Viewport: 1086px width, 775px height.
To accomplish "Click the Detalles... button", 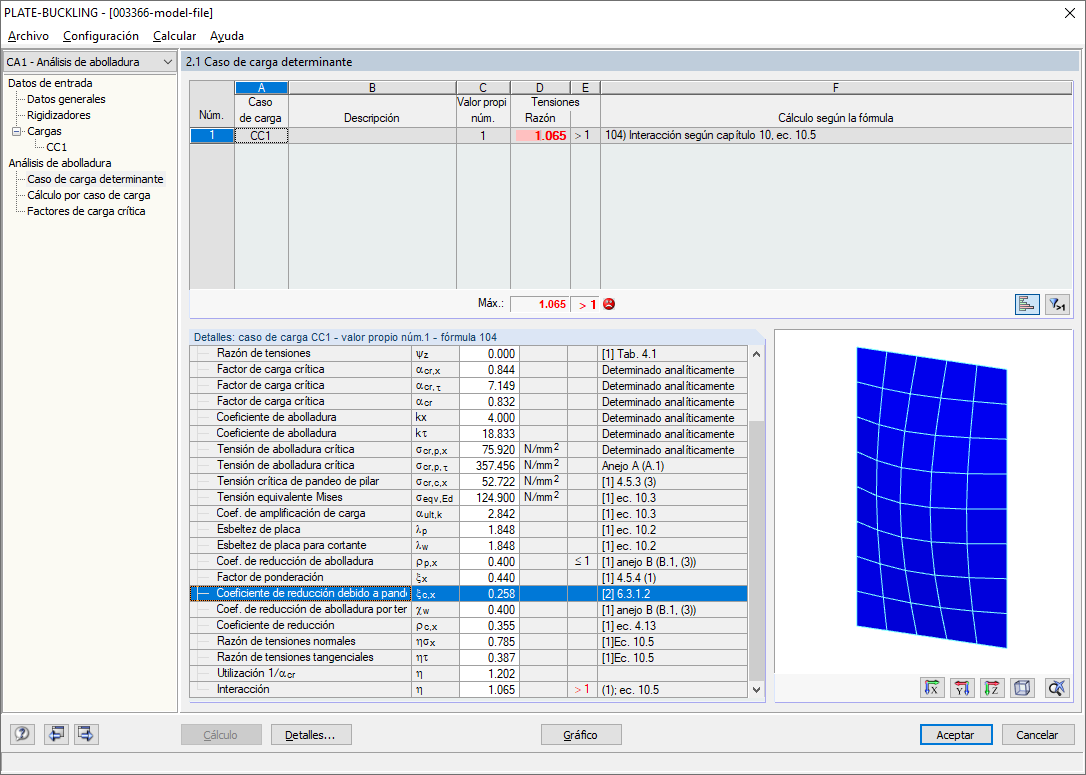I will [311, 735].
